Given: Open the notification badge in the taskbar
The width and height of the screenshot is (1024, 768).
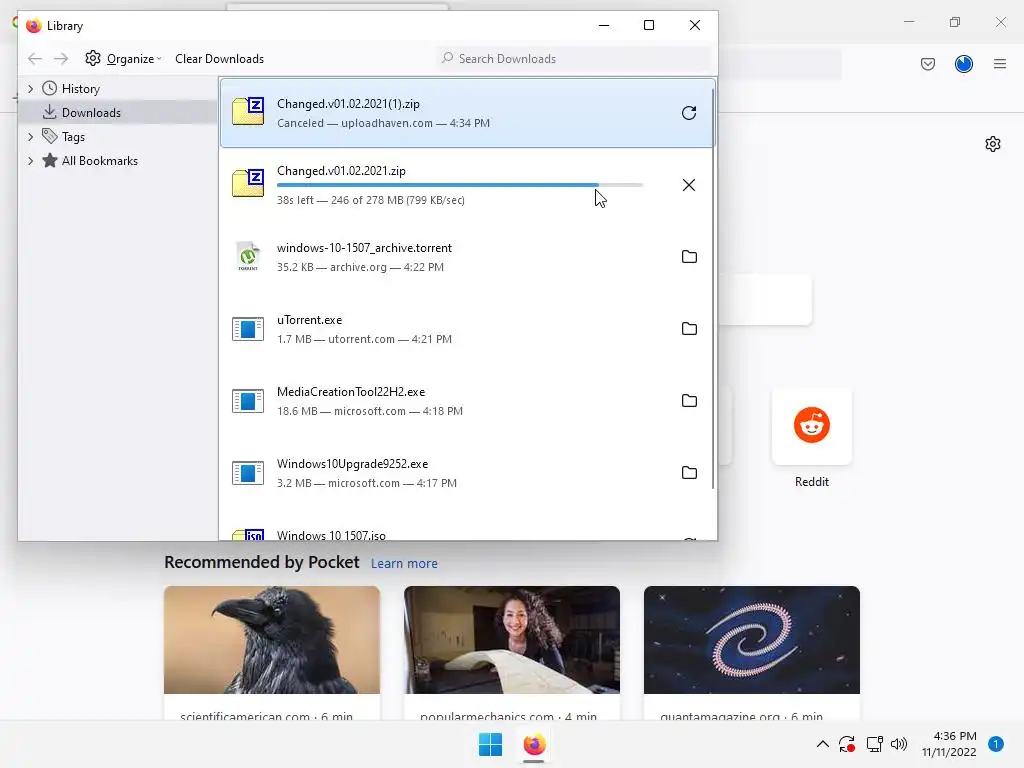Looking at the screenshot, I should point(995,744).
